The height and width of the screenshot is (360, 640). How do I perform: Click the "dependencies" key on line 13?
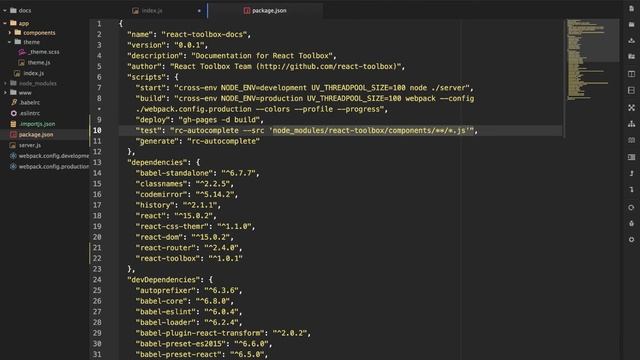click(159, 162)
